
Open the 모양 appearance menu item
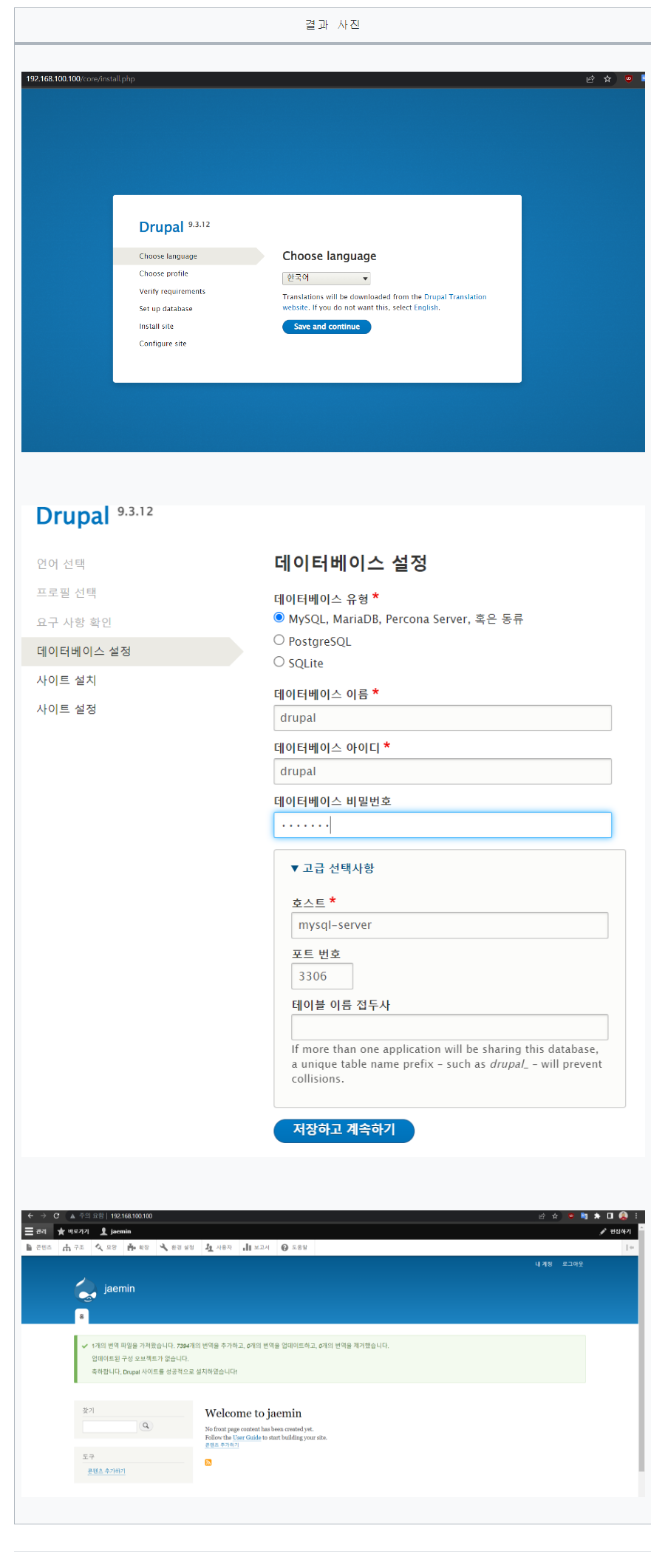[106, 1247]
